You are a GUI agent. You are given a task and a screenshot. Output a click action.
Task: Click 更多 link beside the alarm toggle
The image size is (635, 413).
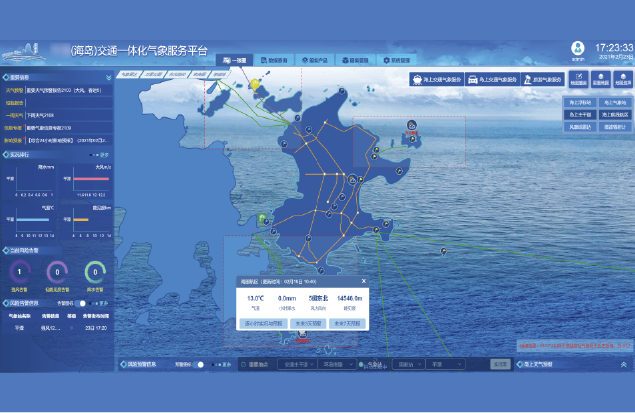click(x=104, y=303)
